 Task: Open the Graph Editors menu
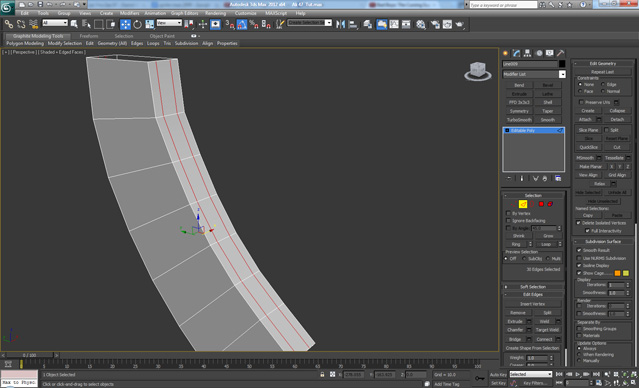[x=184, y=13]
